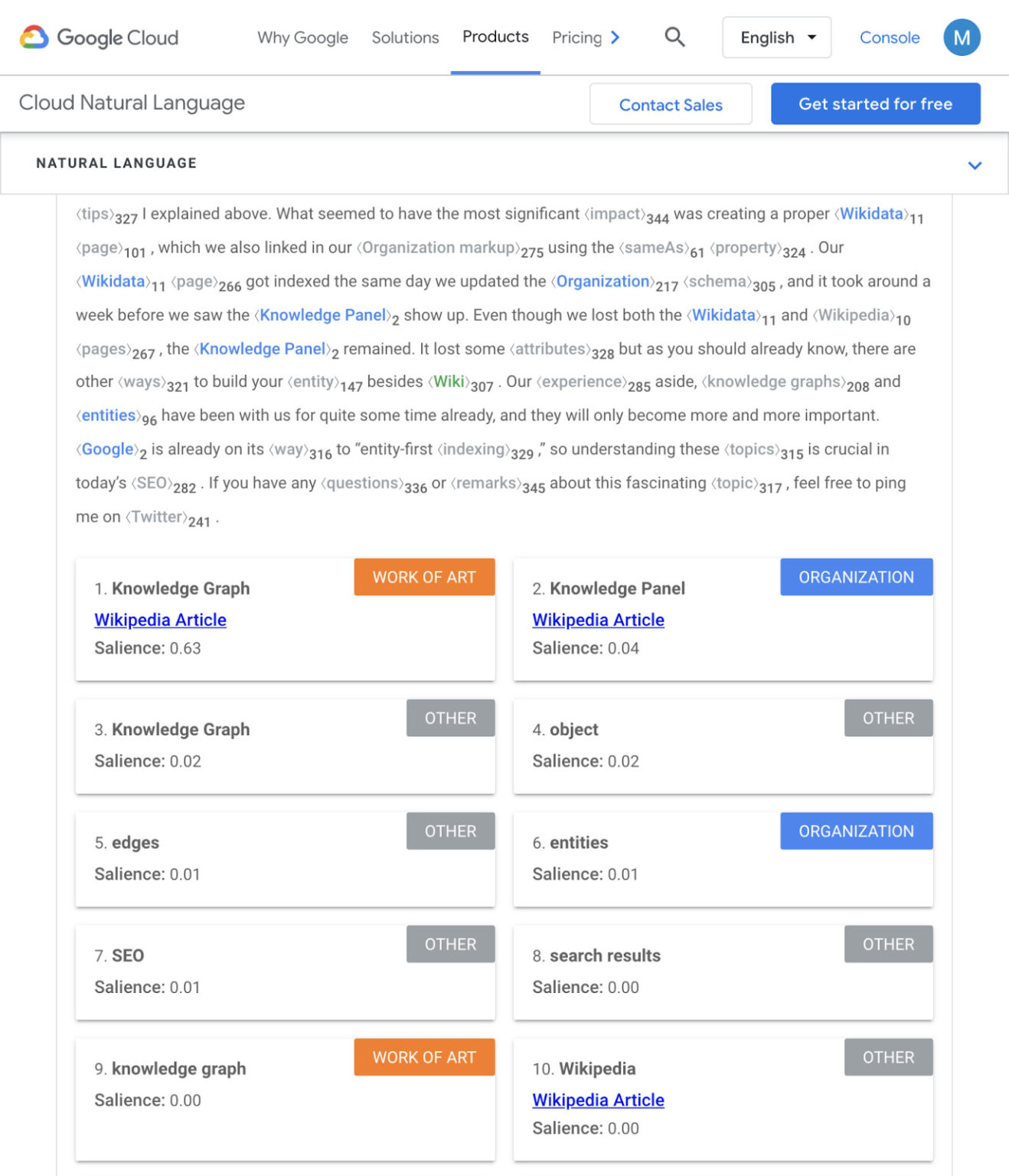The image size is (1009, 1176).
Task: Open the Console link
Action: pyautogui.click(x=889, y=37)
